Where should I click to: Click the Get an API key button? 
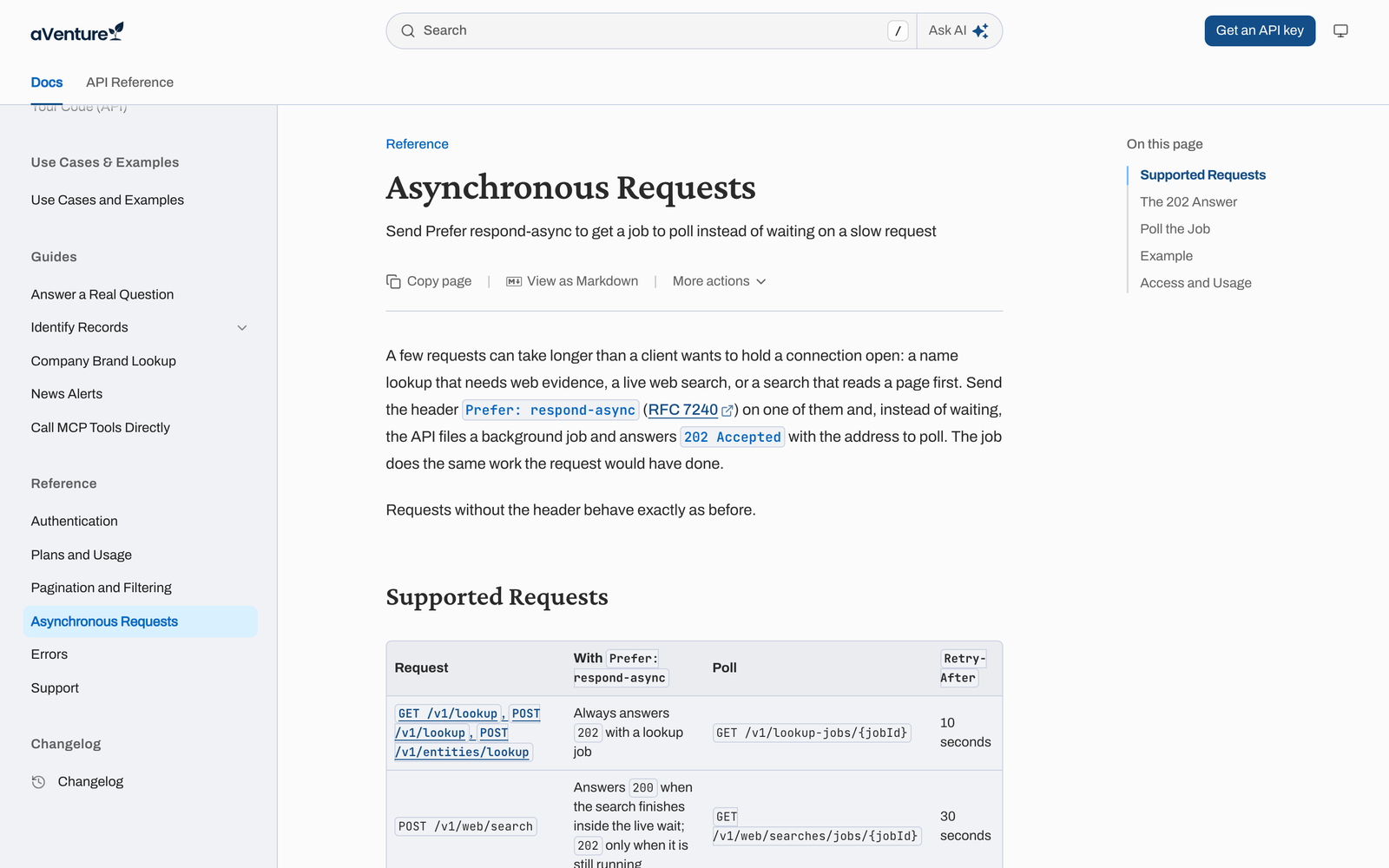click(1260, 30)
